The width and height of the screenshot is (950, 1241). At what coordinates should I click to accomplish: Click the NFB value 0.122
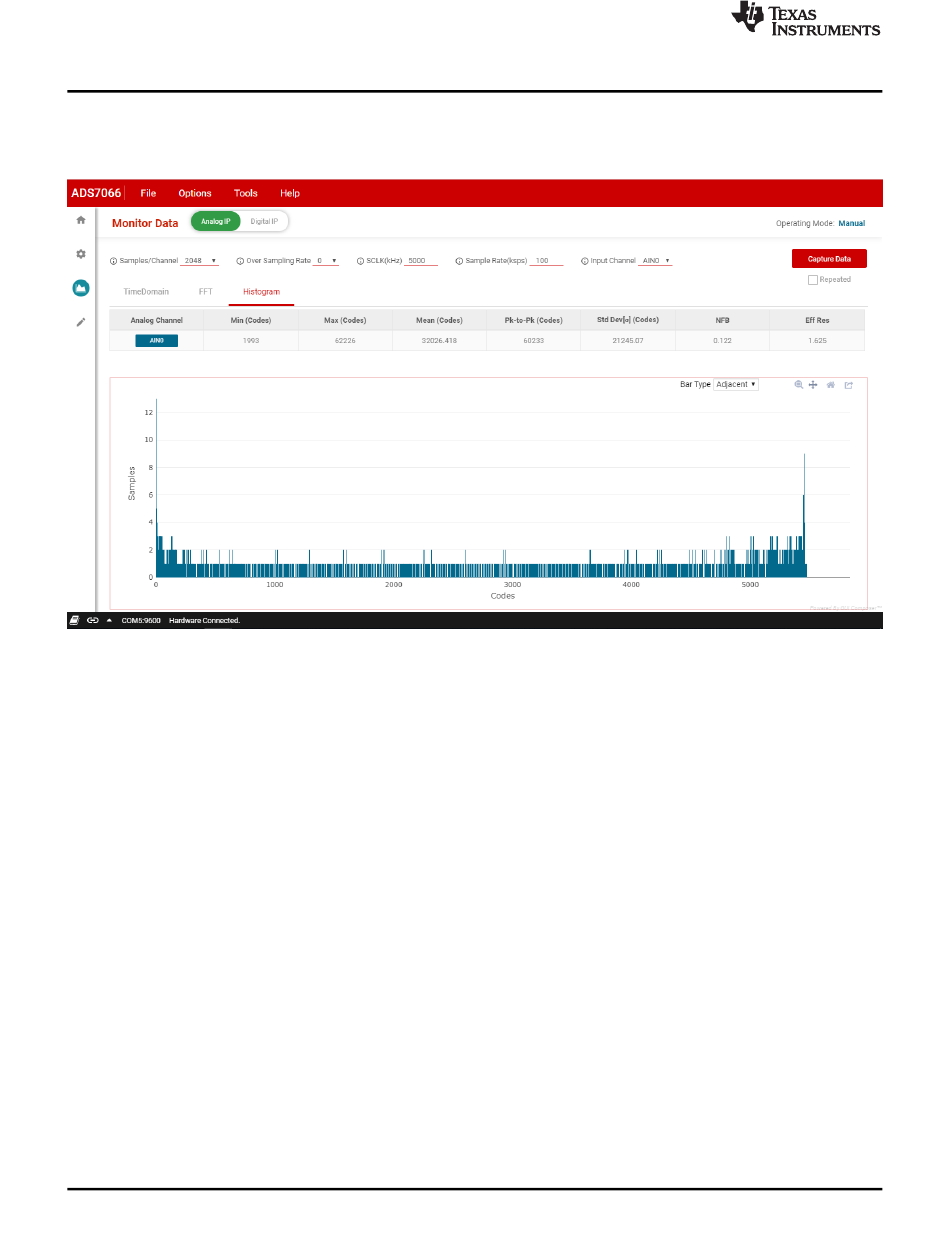(x=723, y=341)
